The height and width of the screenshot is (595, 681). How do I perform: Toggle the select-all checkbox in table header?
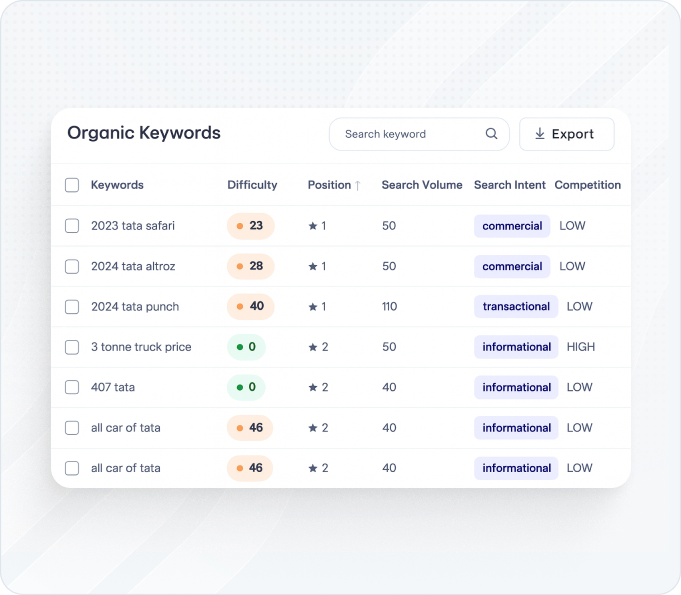tap(72, 185)
